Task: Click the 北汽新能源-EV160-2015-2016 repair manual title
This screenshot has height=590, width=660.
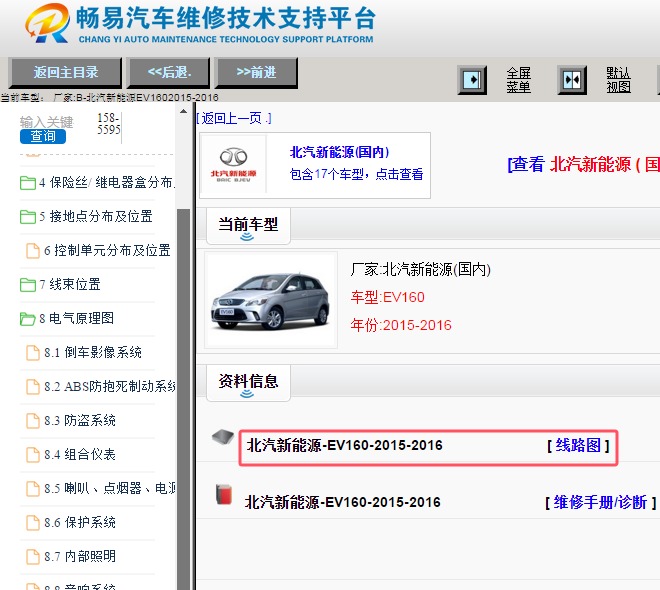Action: 343,502
